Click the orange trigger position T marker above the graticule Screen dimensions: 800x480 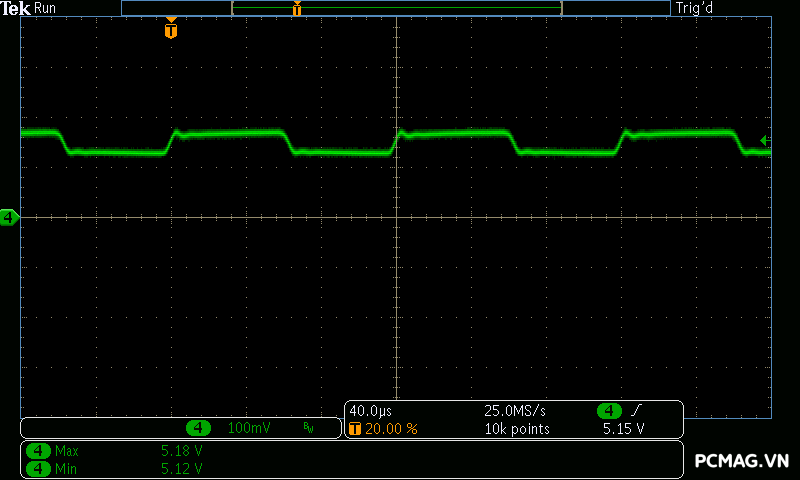pyautogui.click(x=171, y=31)
